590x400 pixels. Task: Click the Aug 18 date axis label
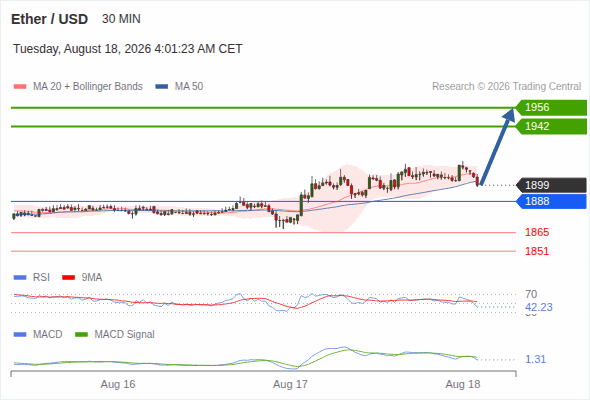(x=463, y=385)
